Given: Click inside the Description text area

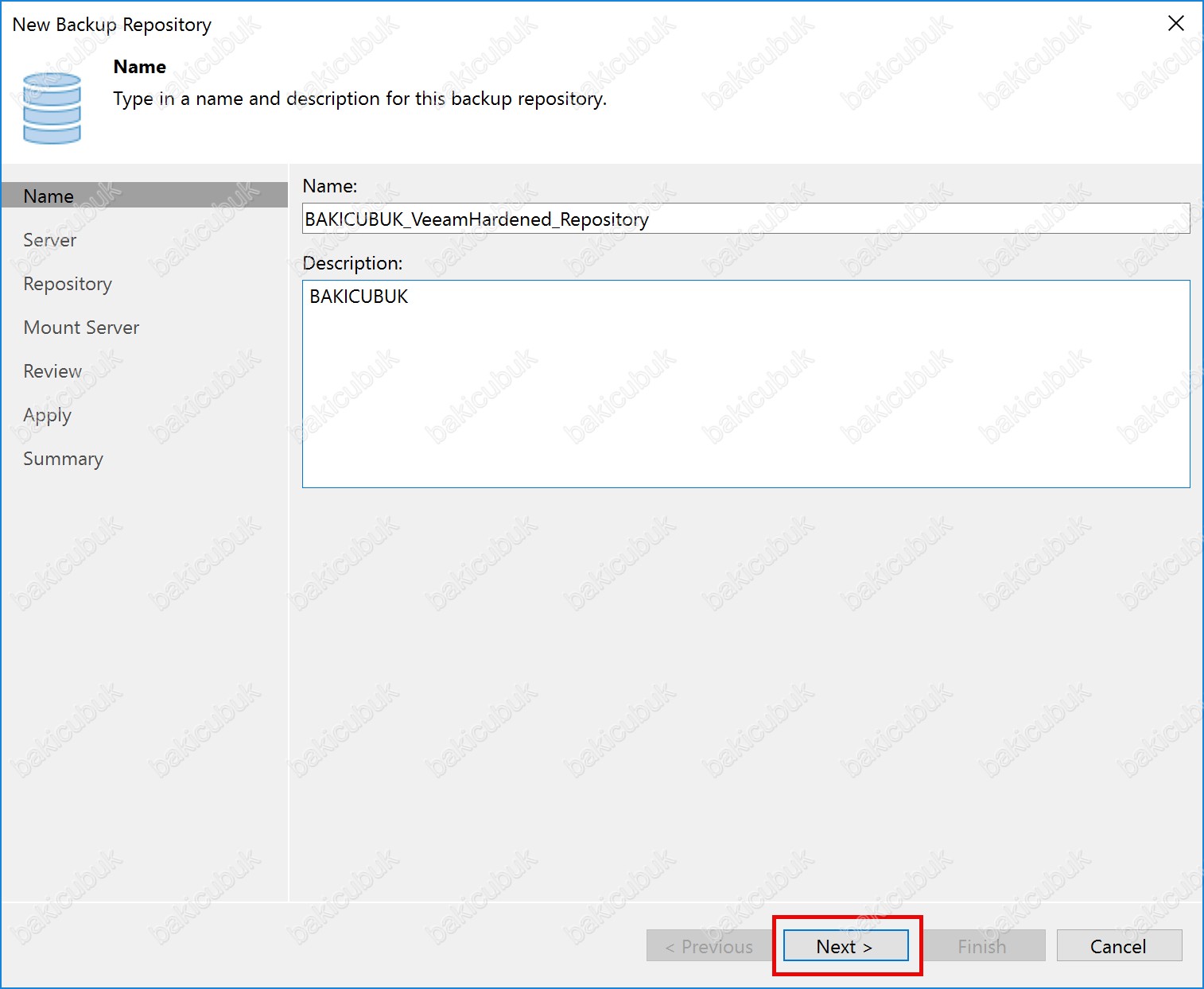Looking at the screenshot, I should click(746, 384).
